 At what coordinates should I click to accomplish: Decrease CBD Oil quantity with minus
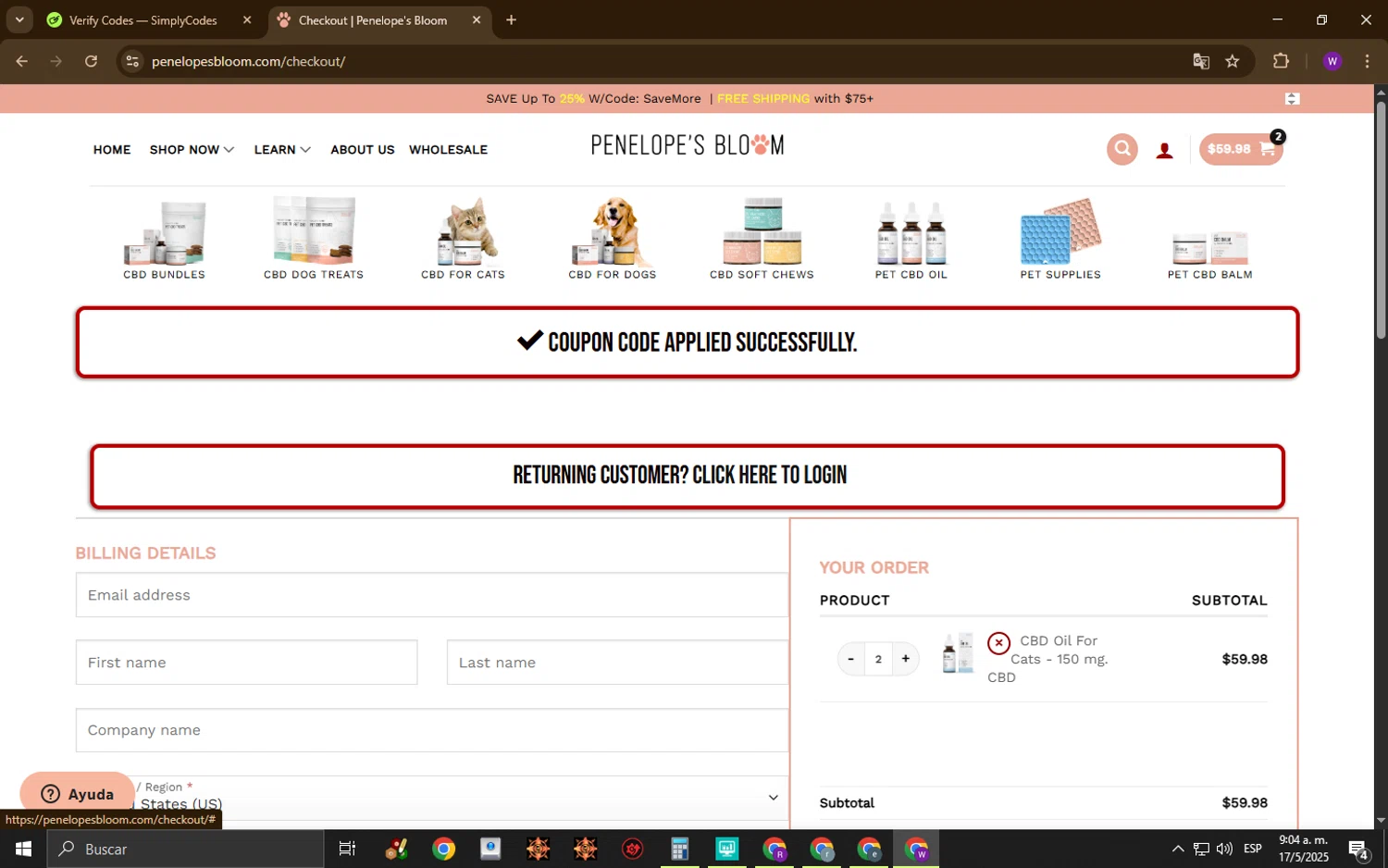click(850, 659)
